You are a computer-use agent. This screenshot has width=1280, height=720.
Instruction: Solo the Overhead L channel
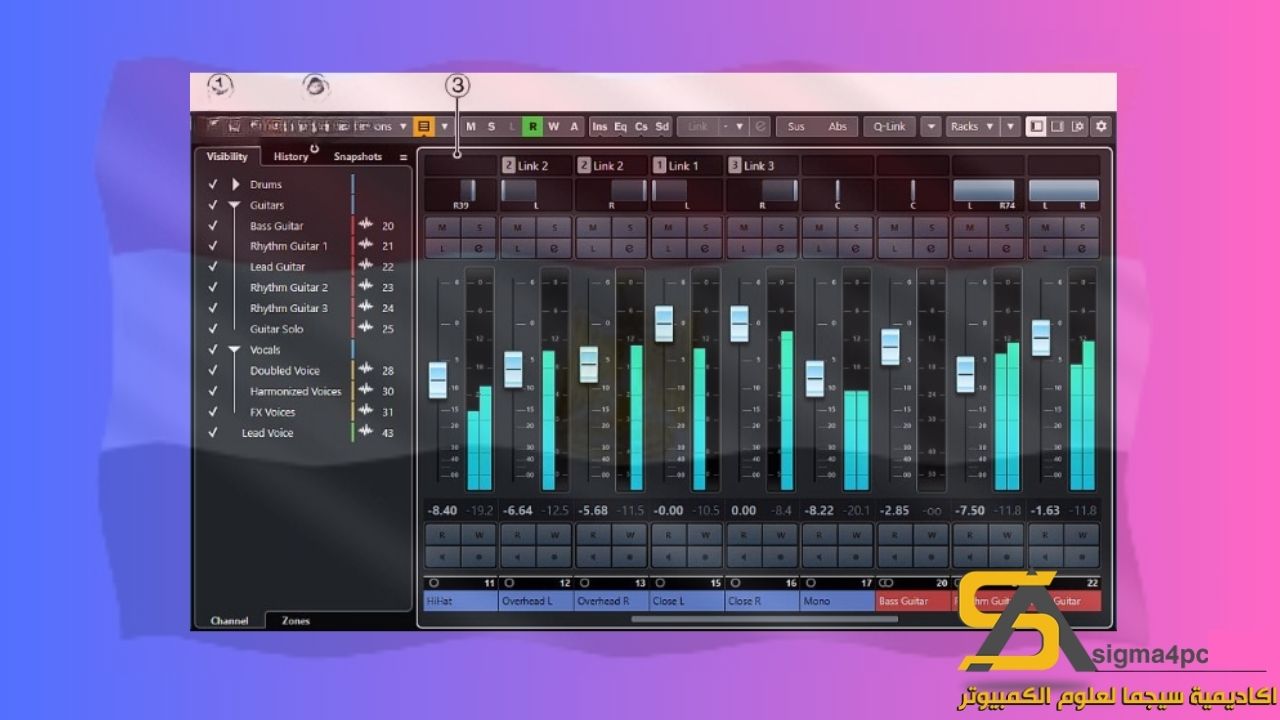[555, 228]
